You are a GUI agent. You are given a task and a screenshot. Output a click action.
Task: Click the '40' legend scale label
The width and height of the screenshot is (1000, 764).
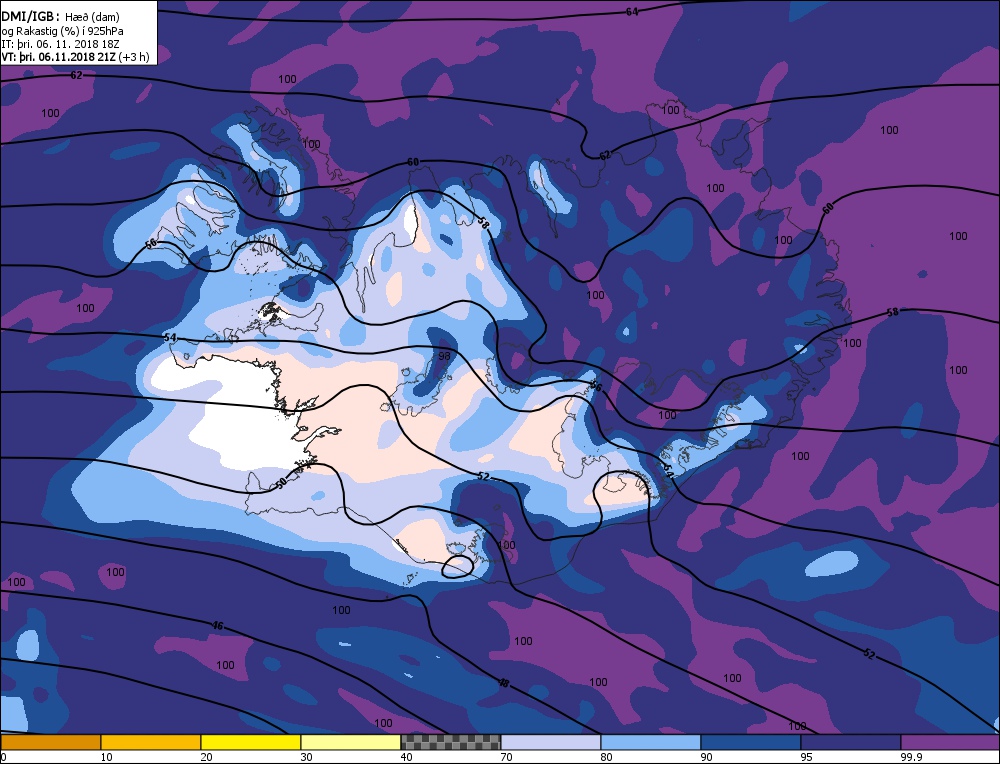(x=406, y=757)
